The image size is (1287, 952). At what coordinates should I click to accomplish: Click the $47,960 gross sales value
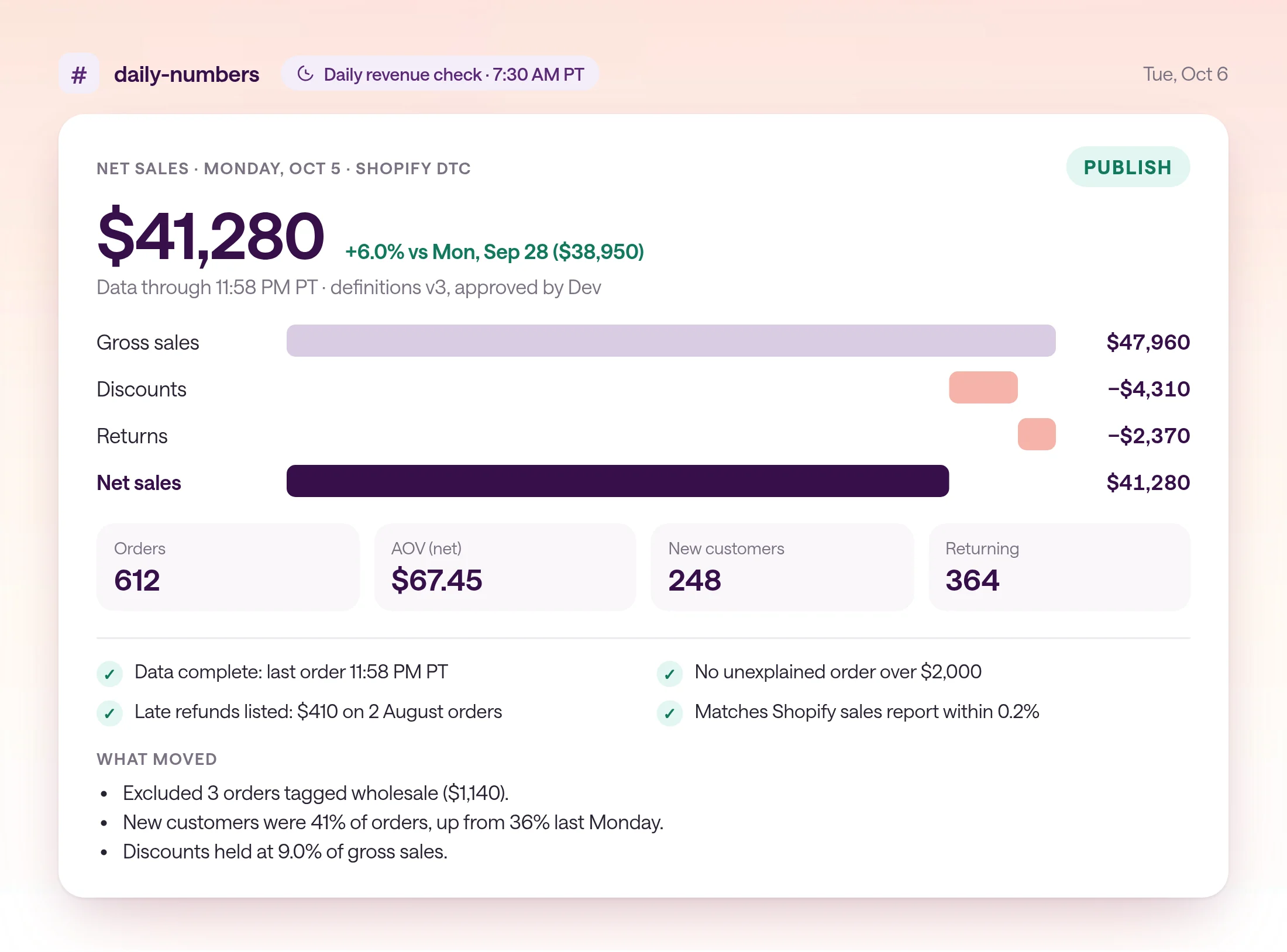click(x=1148, y=342)
